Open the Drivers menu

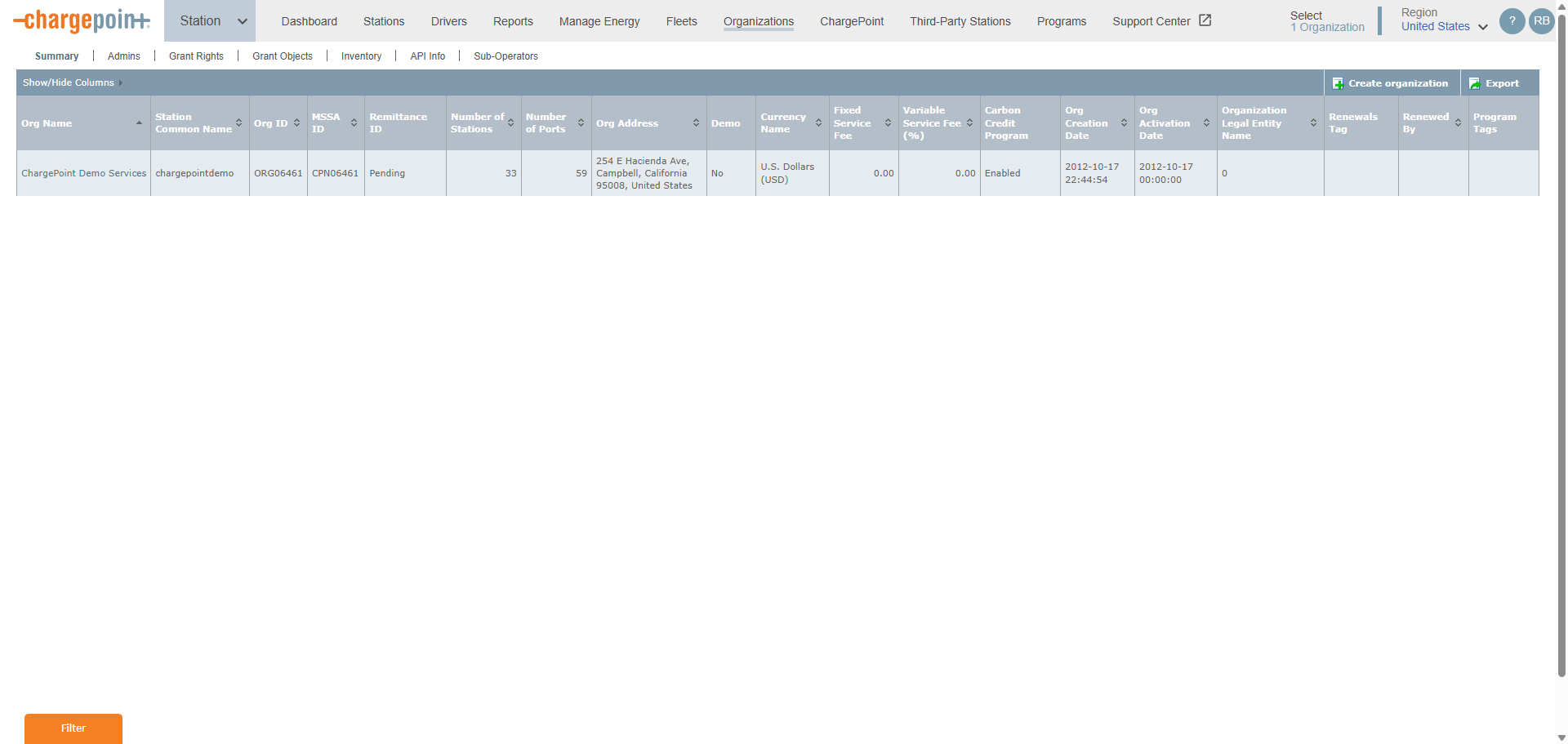point(449,21)
